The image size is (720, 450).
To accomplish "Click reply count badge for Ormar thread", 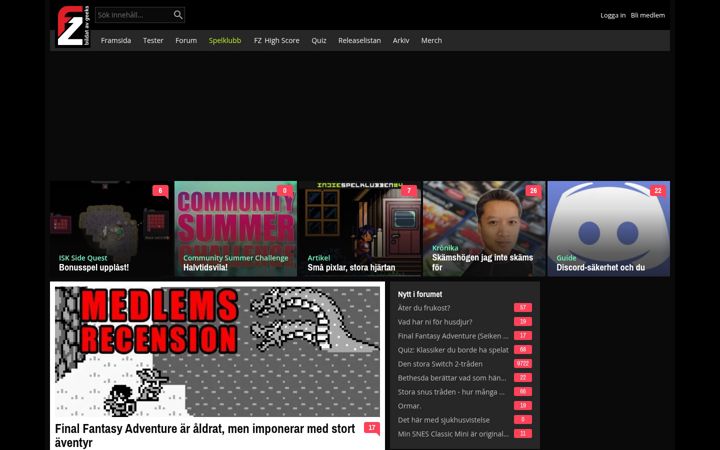I will coord(523,406).
